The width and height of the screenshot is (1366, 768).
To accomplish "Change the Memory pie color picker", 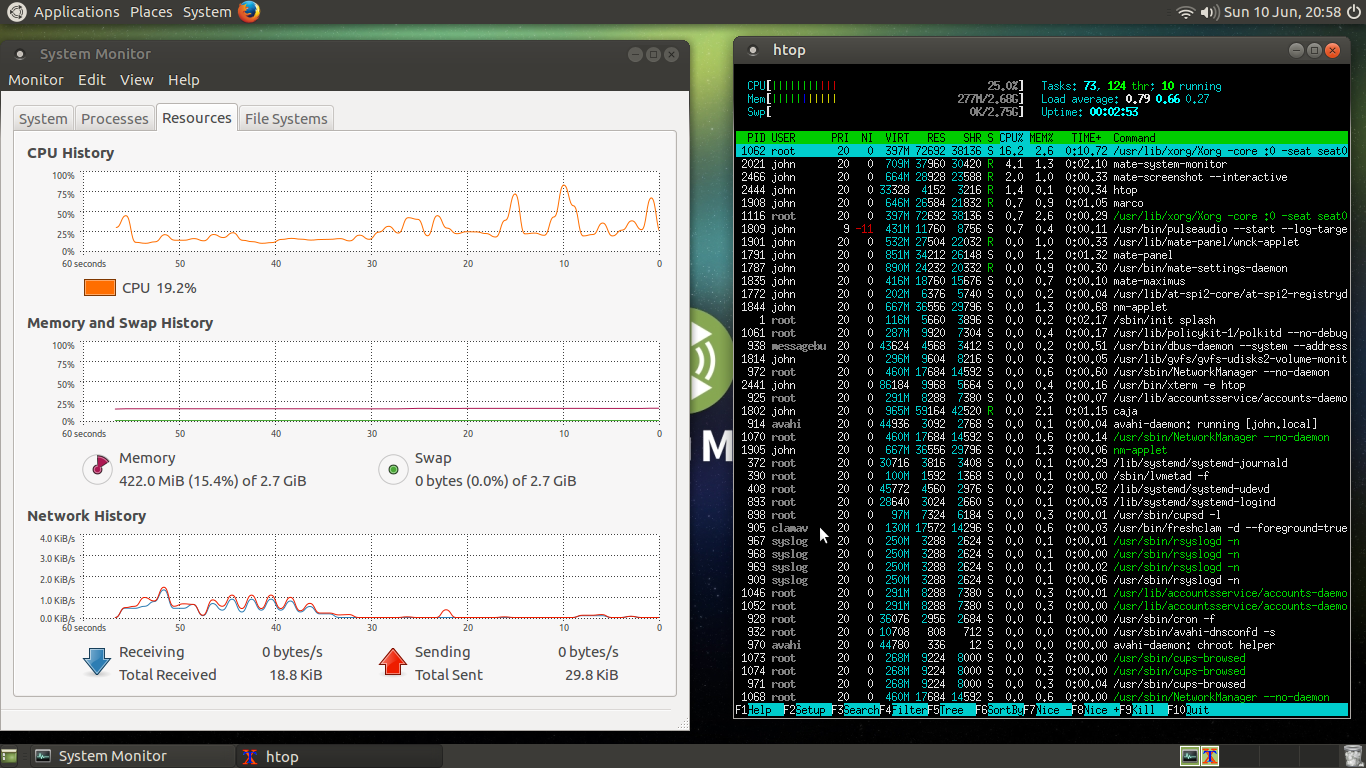I will tap(97, 468).
